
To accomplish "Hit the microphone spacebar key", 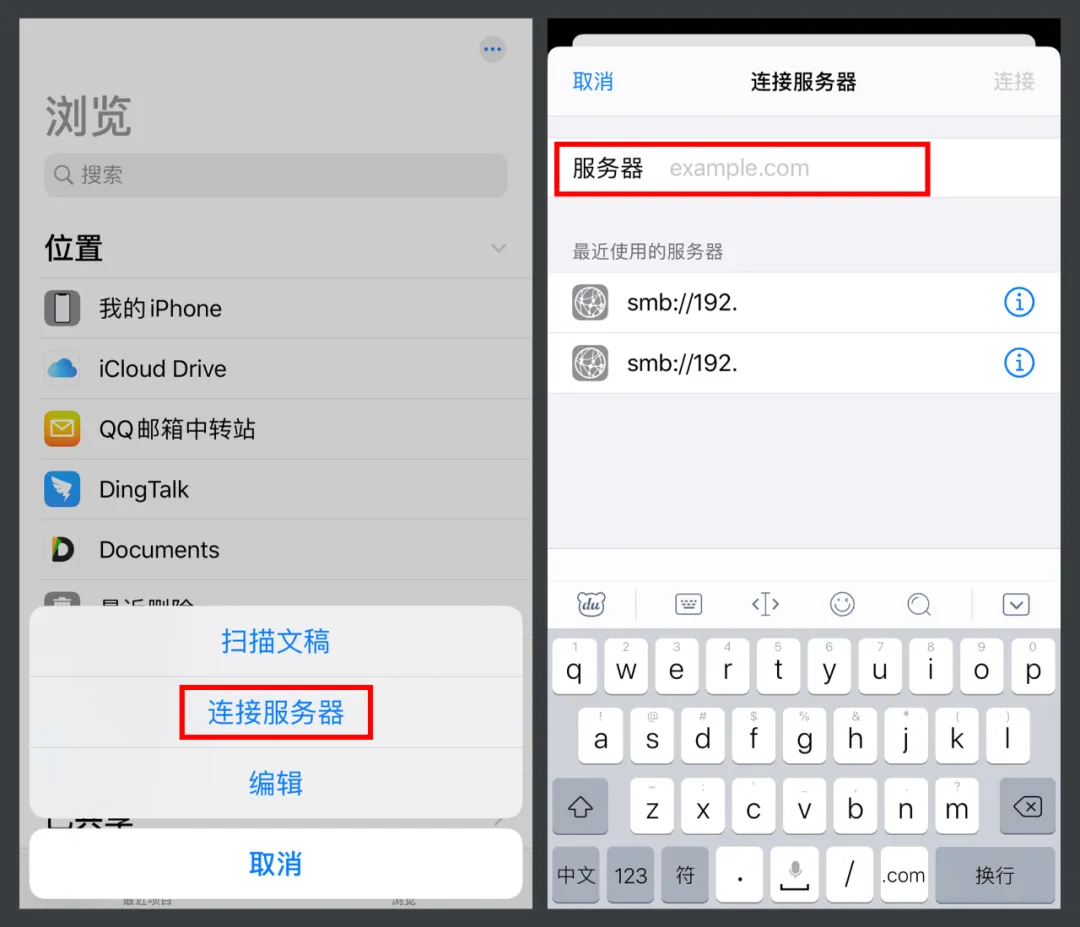I will click(794, 875).
